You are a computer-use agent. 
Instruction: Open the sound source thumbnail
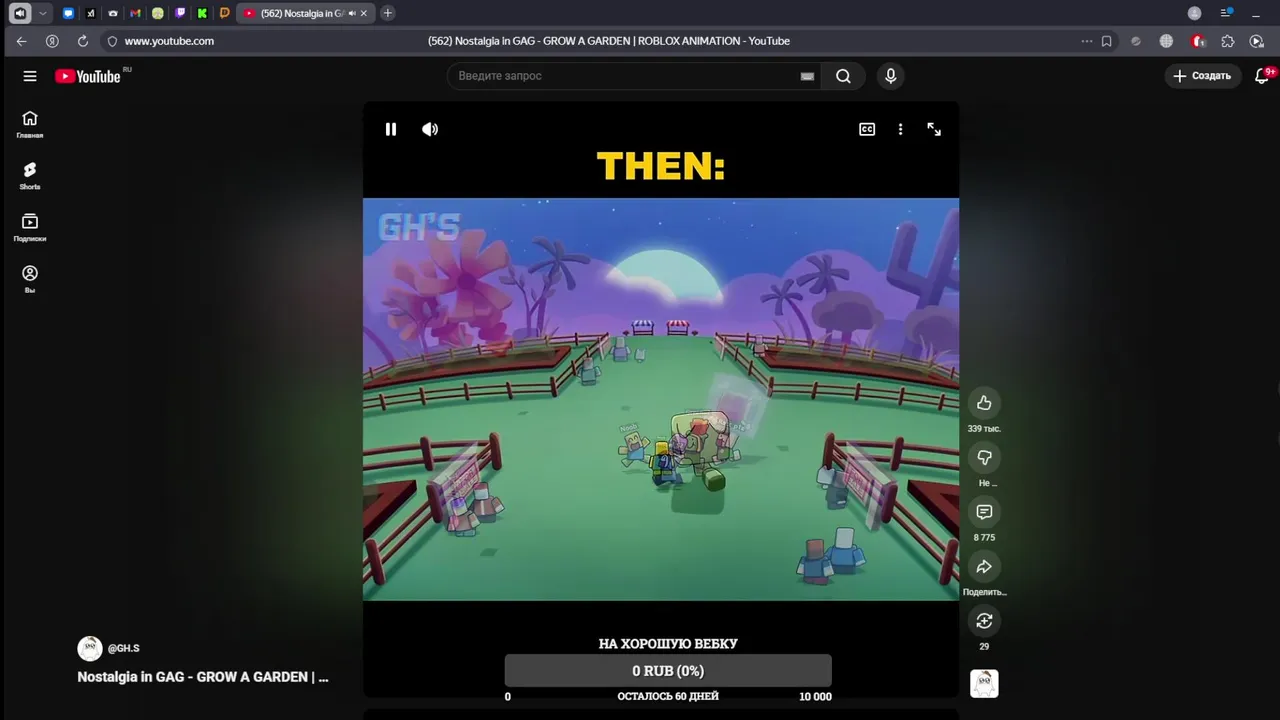(984, 684)
